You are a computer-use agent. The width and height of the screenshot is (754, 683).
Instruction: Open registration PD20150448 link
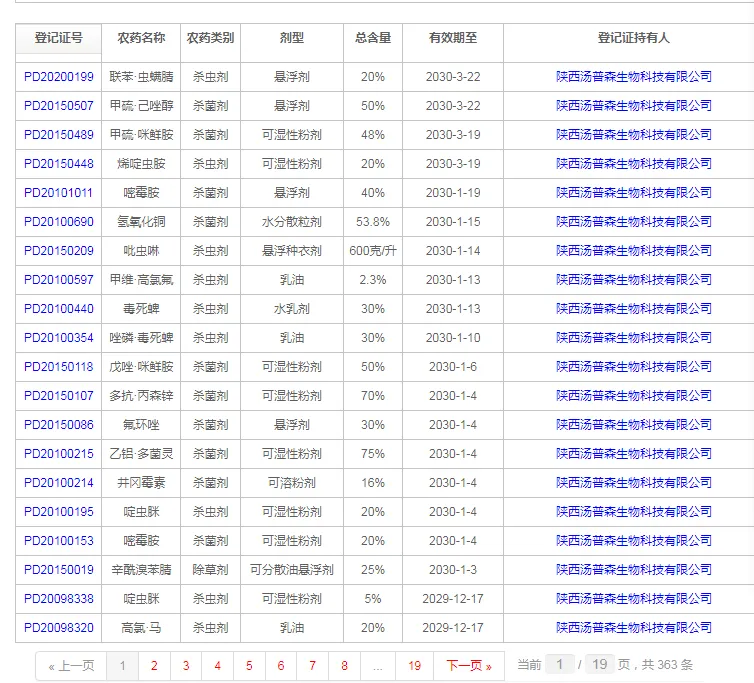[59, 164]
